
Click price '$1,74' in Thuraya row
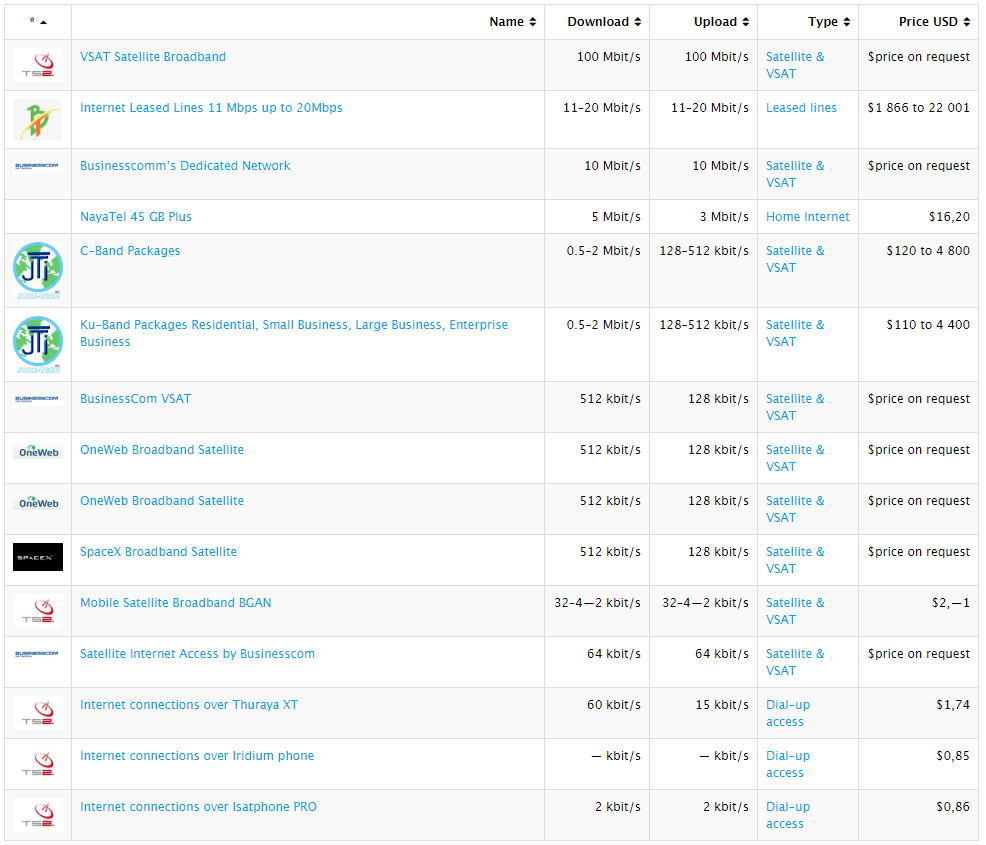(x=953, y=704)
